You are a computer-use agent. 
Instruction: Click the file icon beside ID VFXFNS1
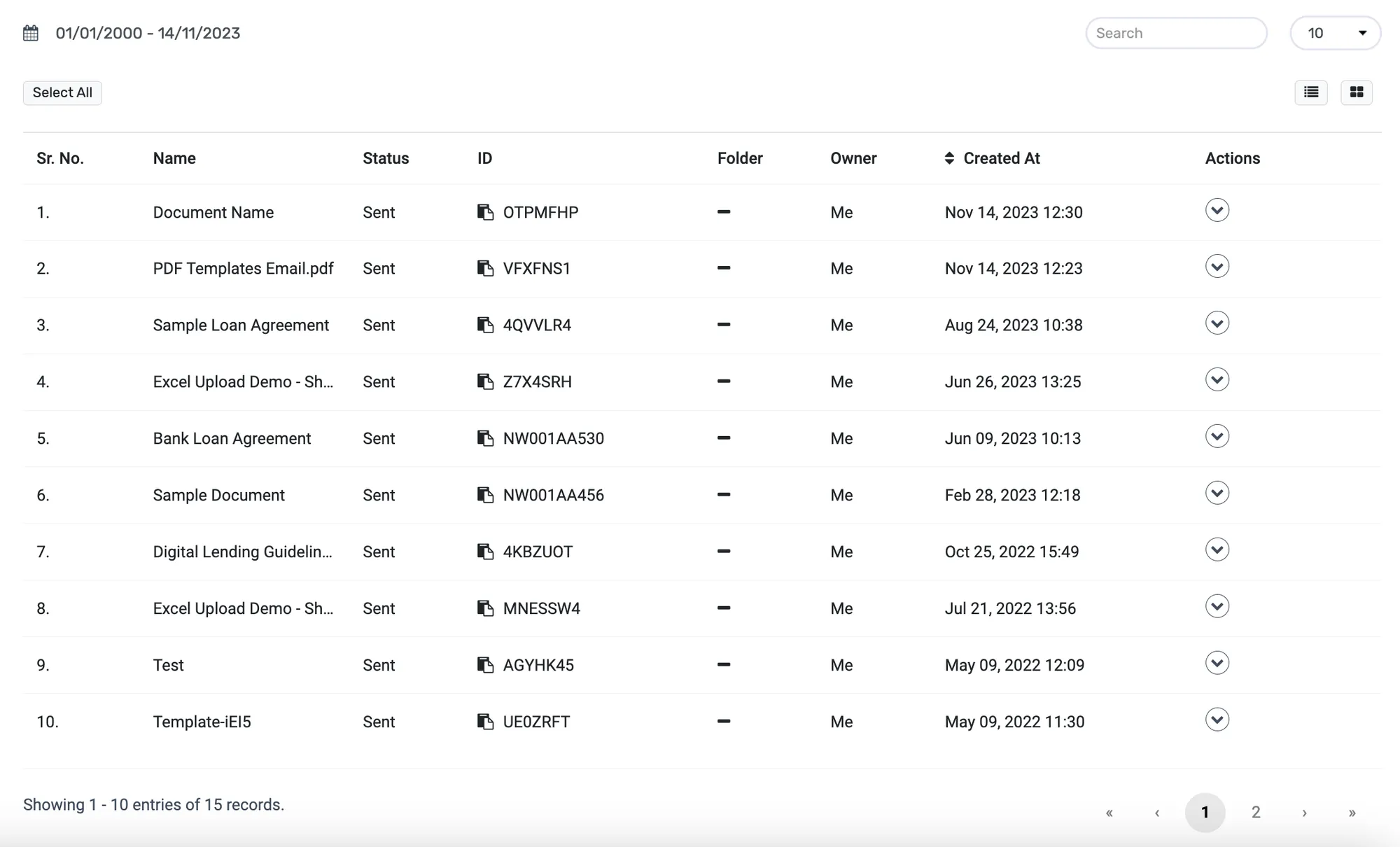[486, 268]
